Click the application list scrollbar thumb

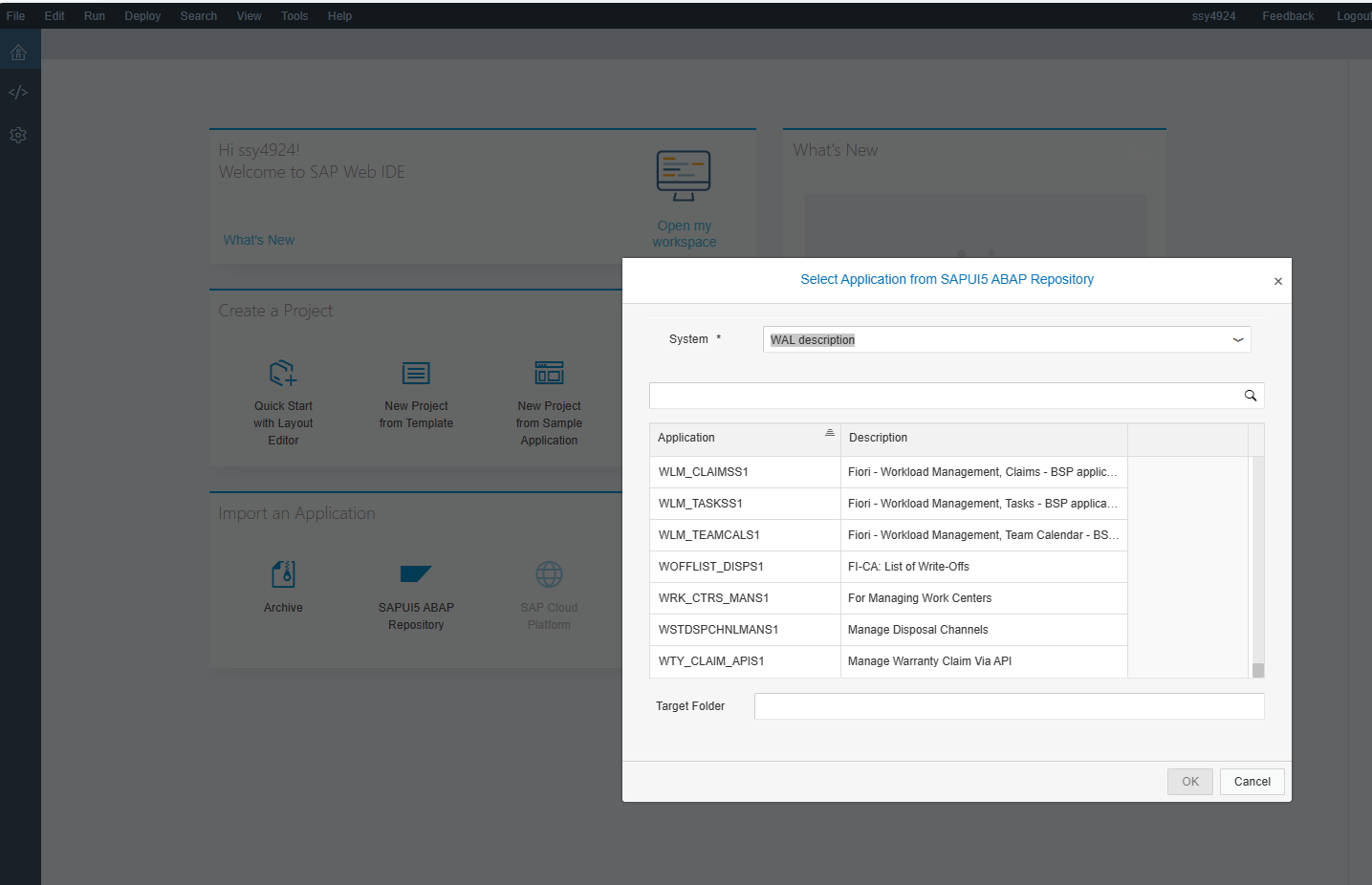tap(1258, 670)
